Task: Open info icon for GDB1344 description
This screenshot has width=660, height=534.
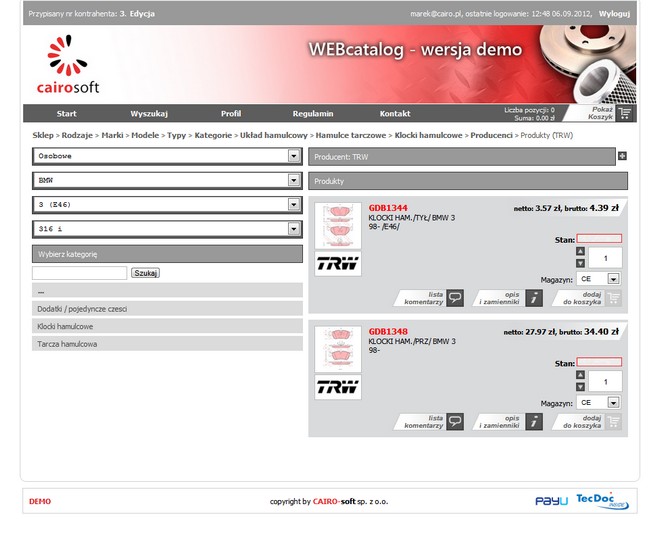Action: pos(534,297)
